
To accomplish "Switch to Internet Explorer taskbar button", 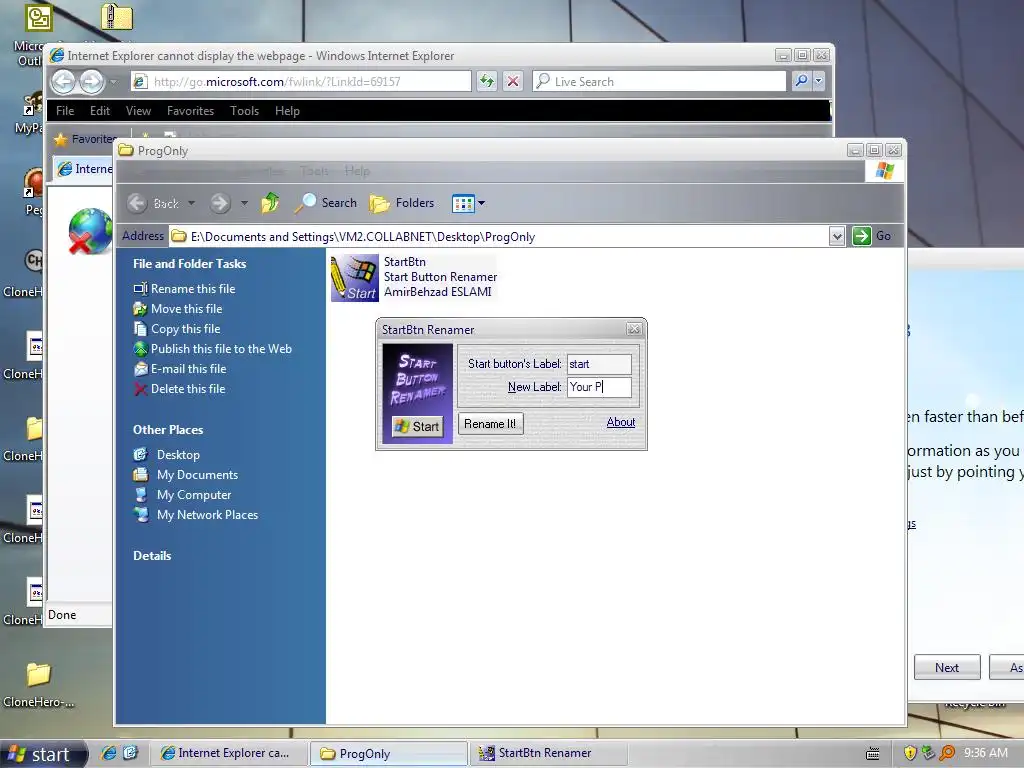I will (229, 754).
